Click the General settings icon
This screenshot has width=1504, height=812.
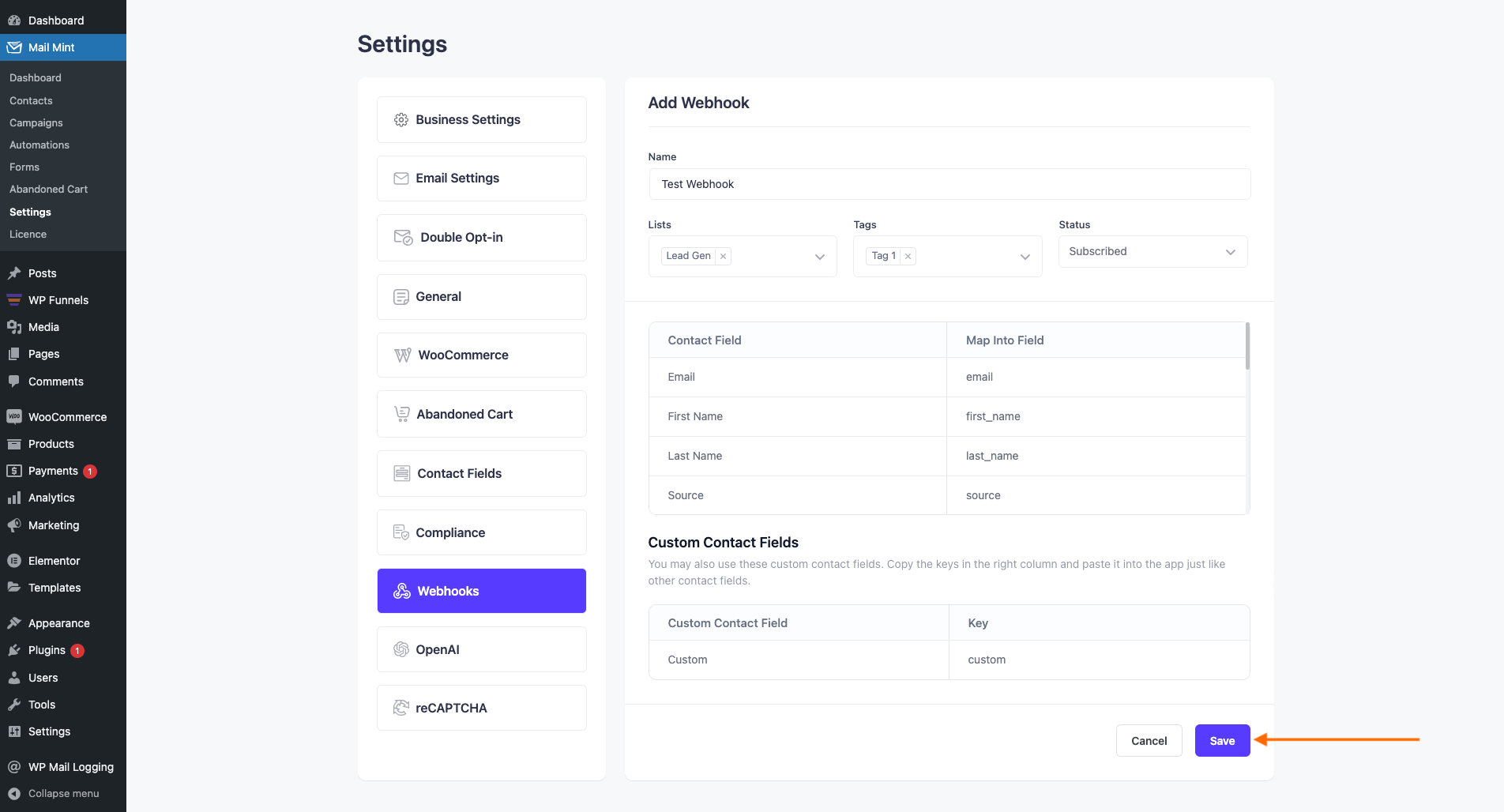coord(401,297)
